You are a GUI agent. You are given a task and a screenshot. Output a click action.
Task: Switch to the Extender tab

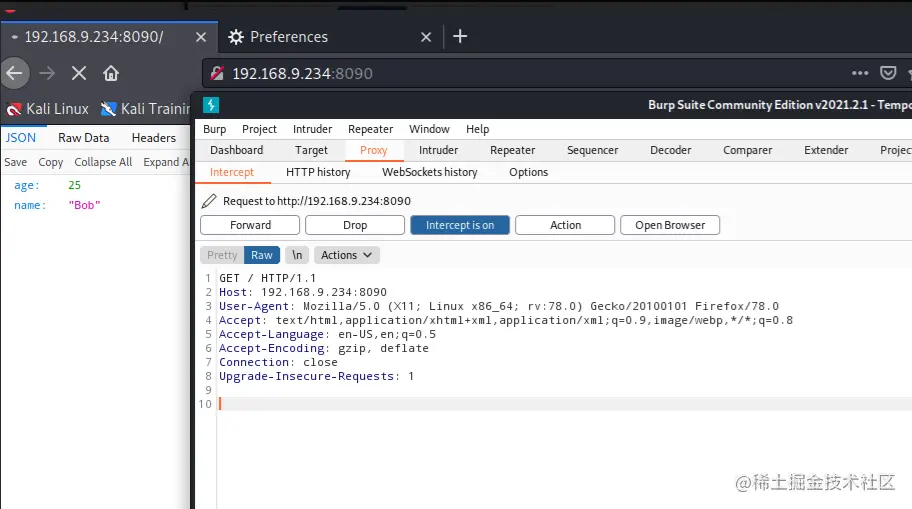(826, 150)
